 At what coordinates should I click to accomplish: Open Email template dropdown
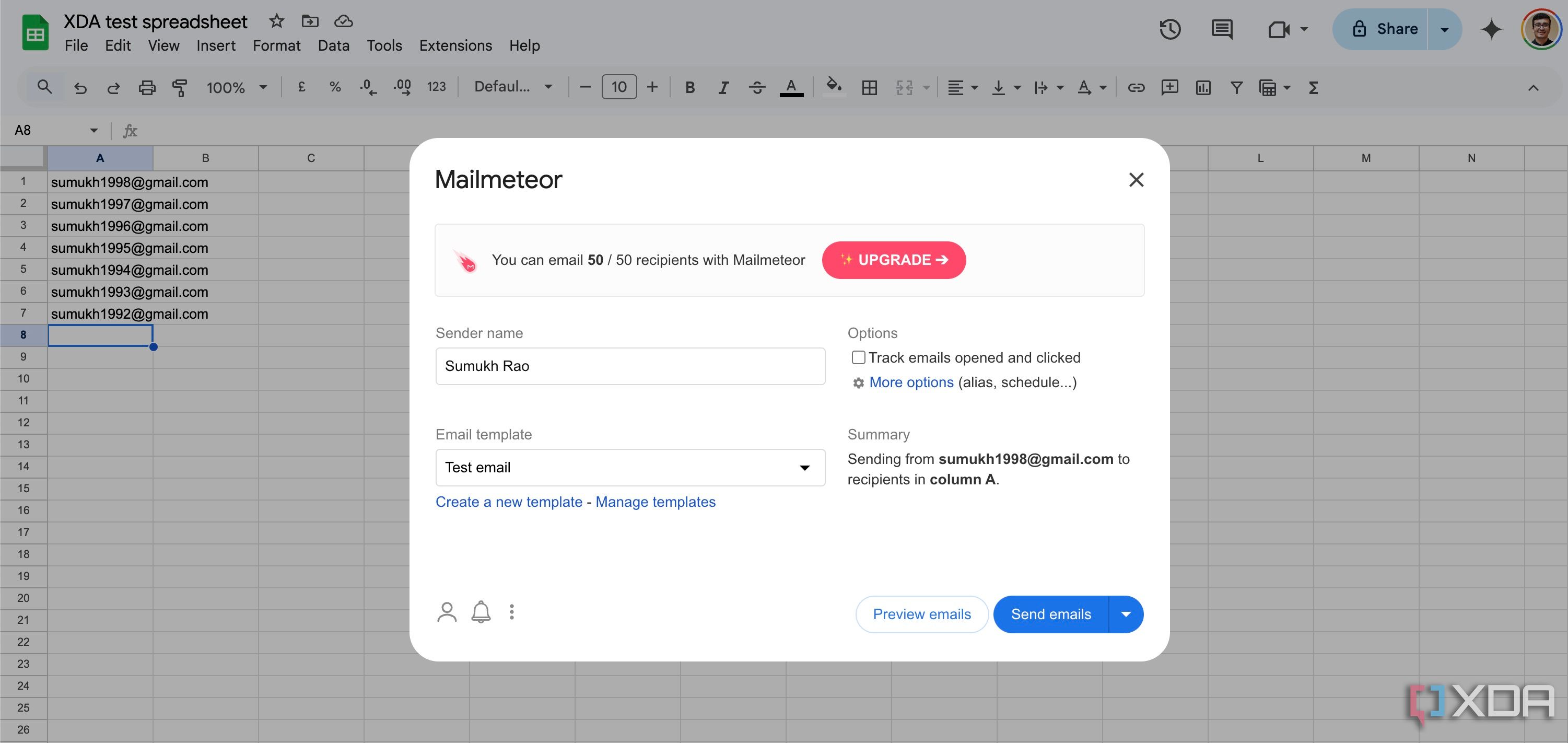[x=630, y=467]
